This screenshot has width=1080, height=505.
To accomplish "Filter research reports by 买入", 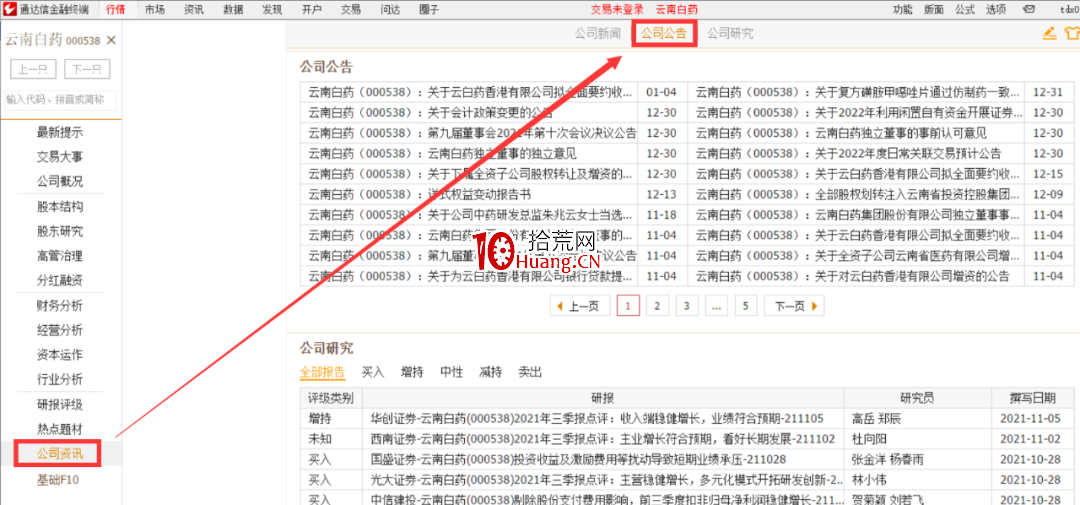I will [x=373, y=373].
